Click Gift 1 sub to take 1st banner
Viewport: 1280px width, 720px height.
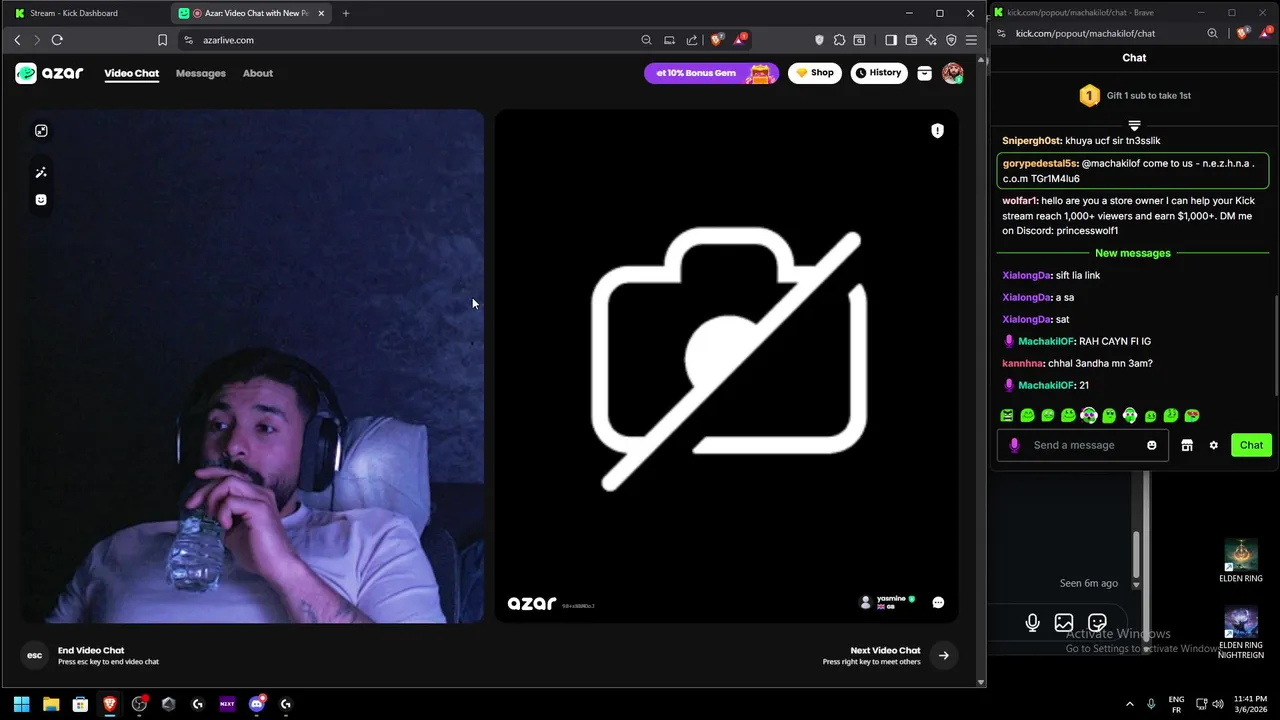point(1134,96)
